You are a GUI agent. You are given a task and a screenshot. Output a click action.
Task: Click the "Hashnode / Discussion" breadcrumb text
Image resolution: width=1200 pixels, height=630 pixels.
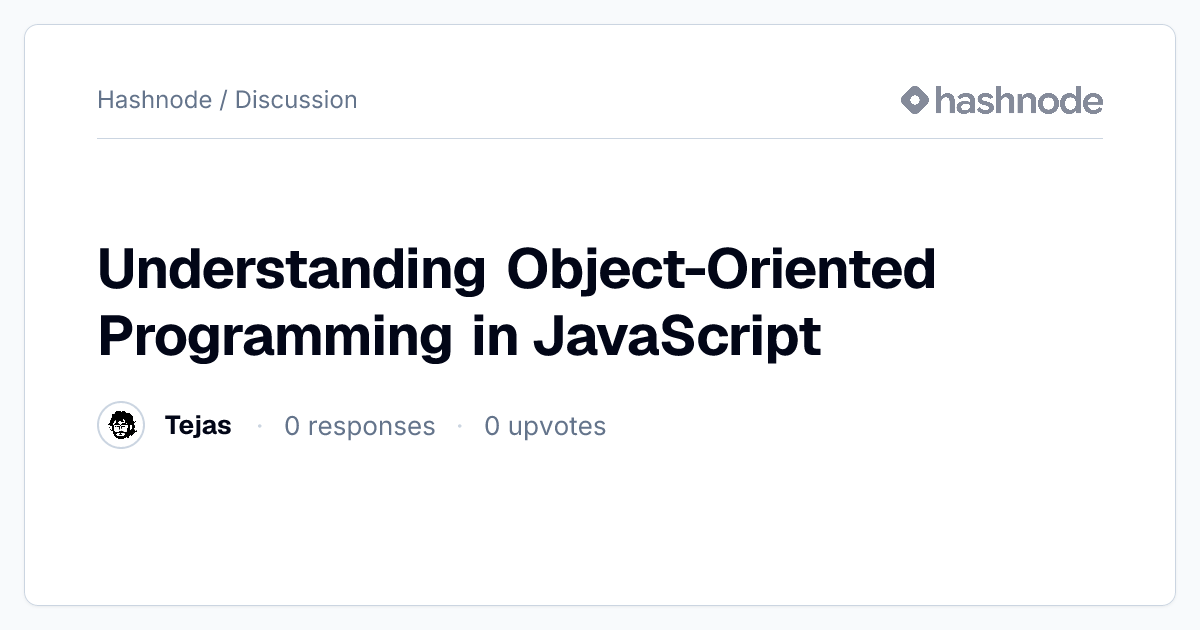pos(227,100)
